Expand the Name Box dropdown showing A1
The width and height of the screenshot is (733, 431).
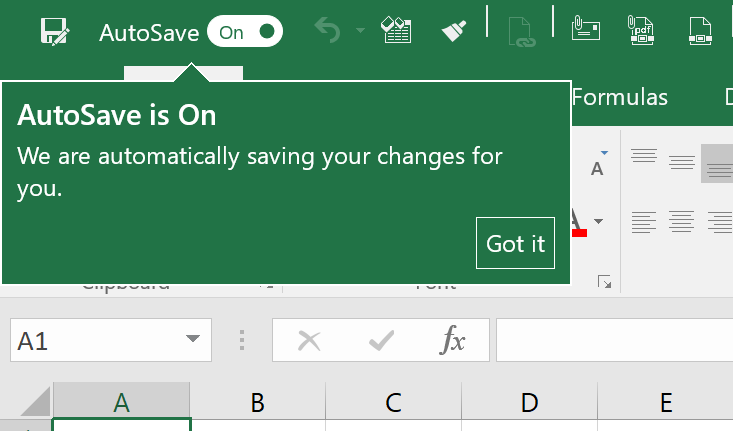click(192, 341)
